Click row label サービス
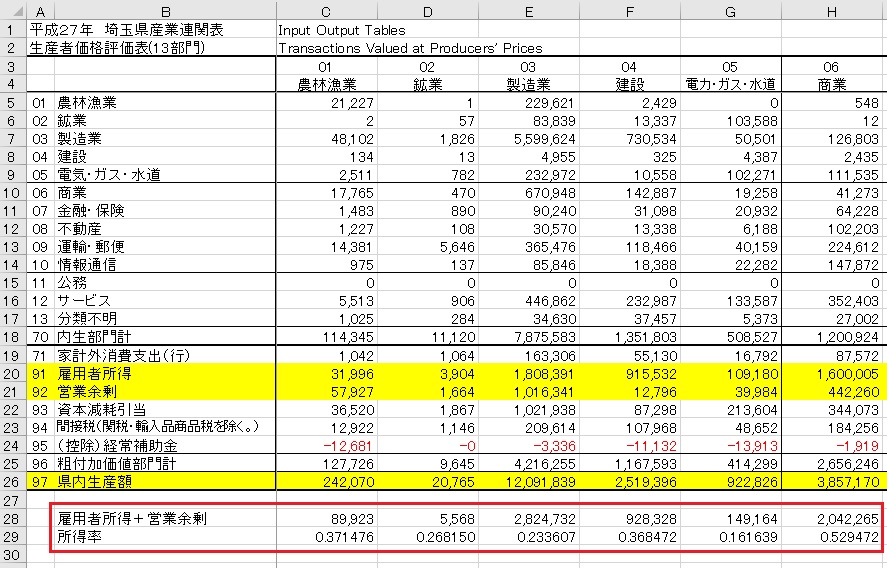The image size is (887, 568). [x=84, y=300]
